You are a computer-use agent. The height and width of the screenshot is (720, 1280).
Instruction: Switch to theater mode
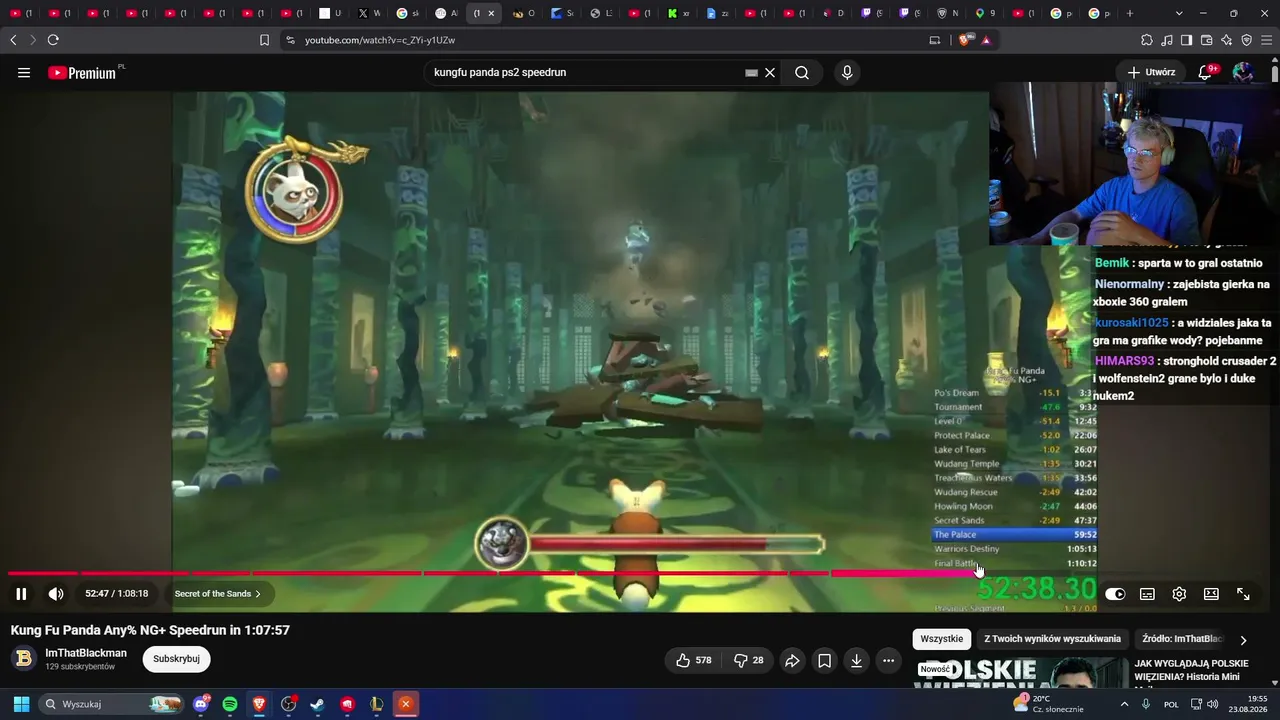[x=1211, y=594]
